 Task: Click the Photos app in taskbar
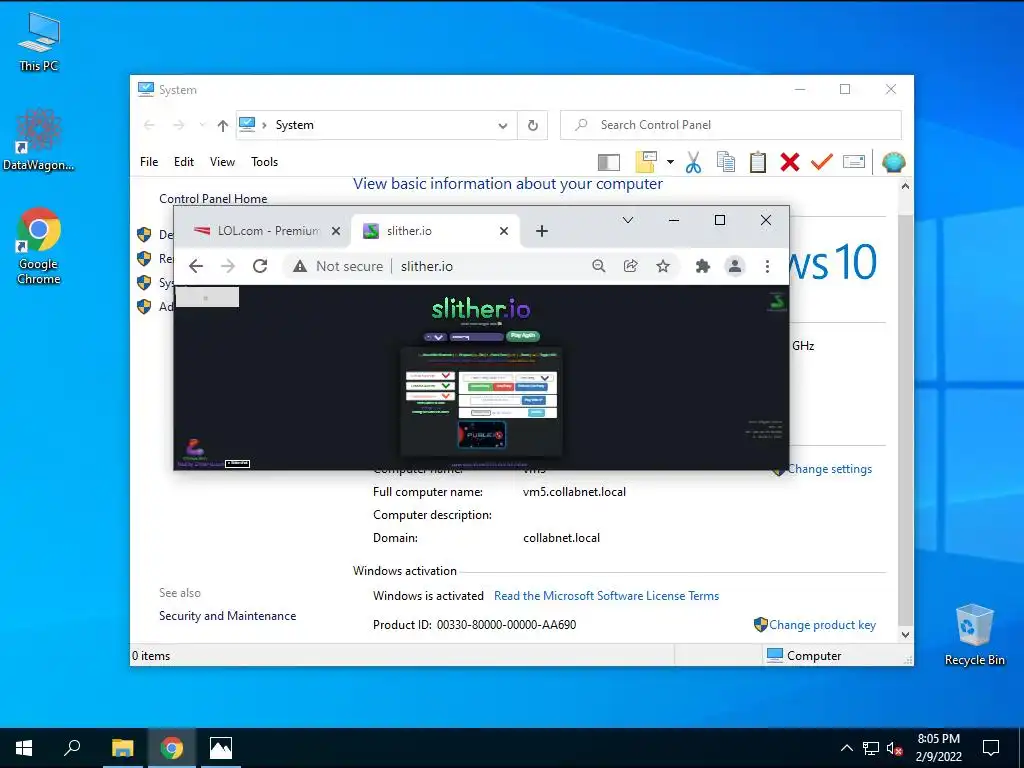[x=221, y=748]
